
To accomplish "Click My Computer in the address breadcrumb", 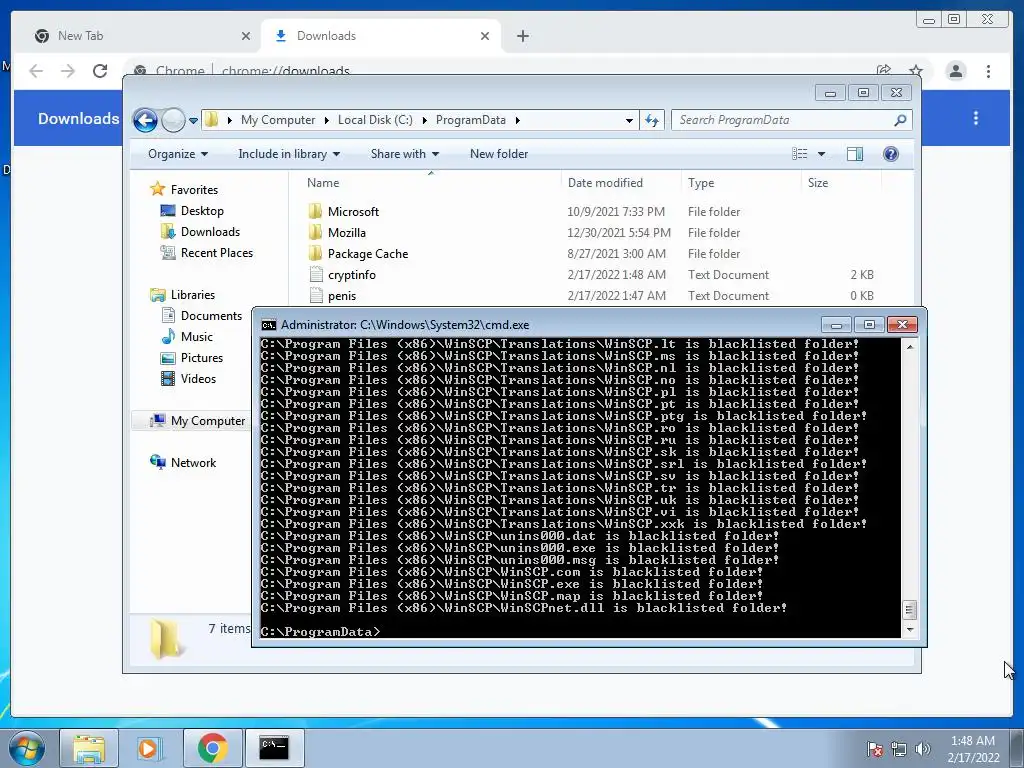I will click(x=278, y=120).
